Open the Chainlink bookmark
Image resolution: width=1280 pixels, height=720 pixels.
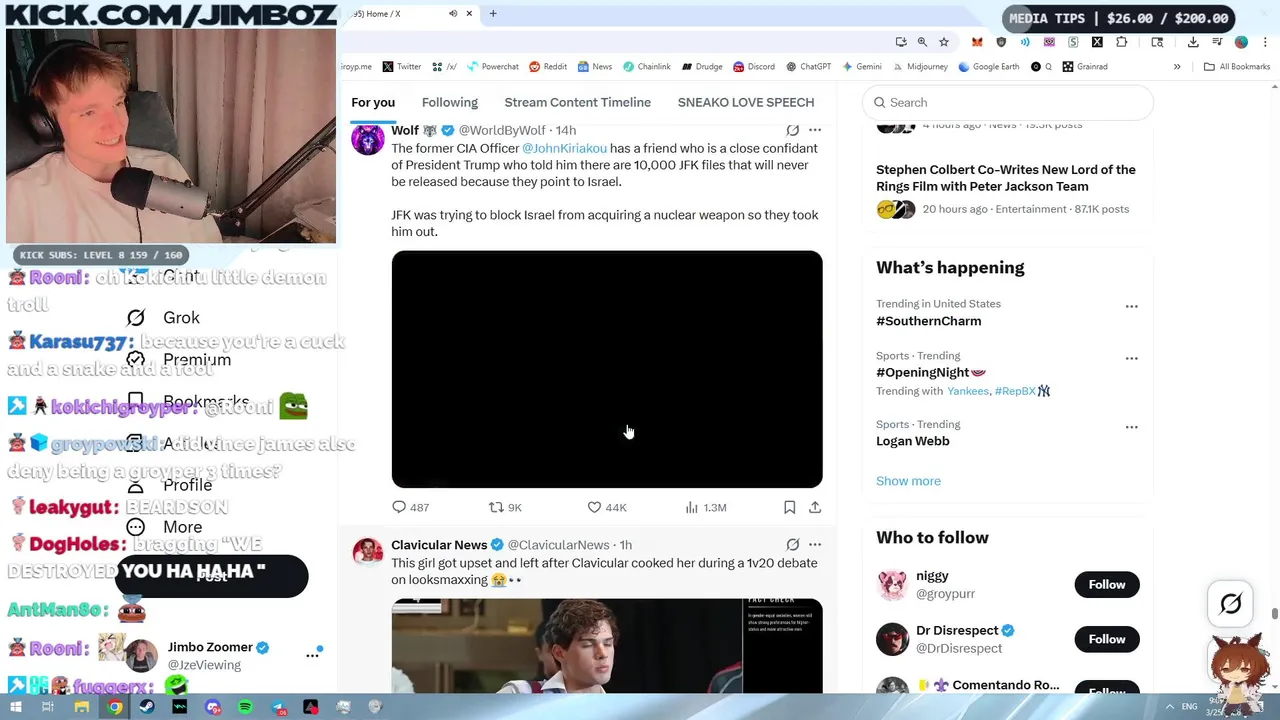coord(646,67)
